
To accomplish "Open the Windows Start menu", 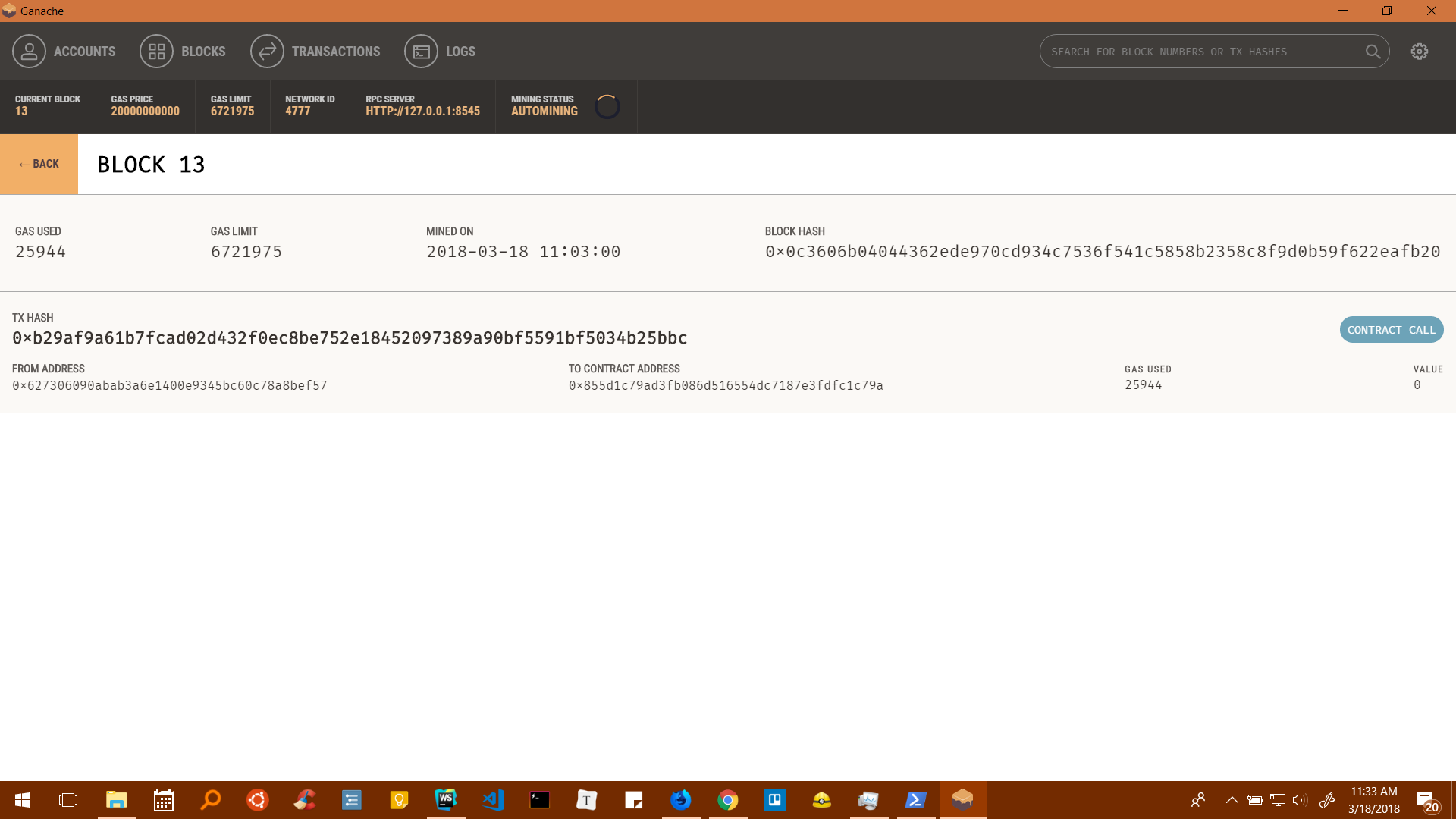I will point(23,800).
